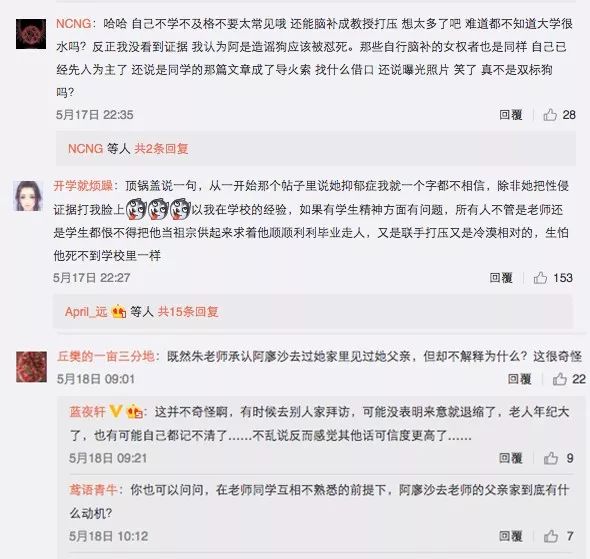The height and width of the screenshot is (559, 590).
Task: Open NCNG's dark avatar profile picture
Action: 31,34
